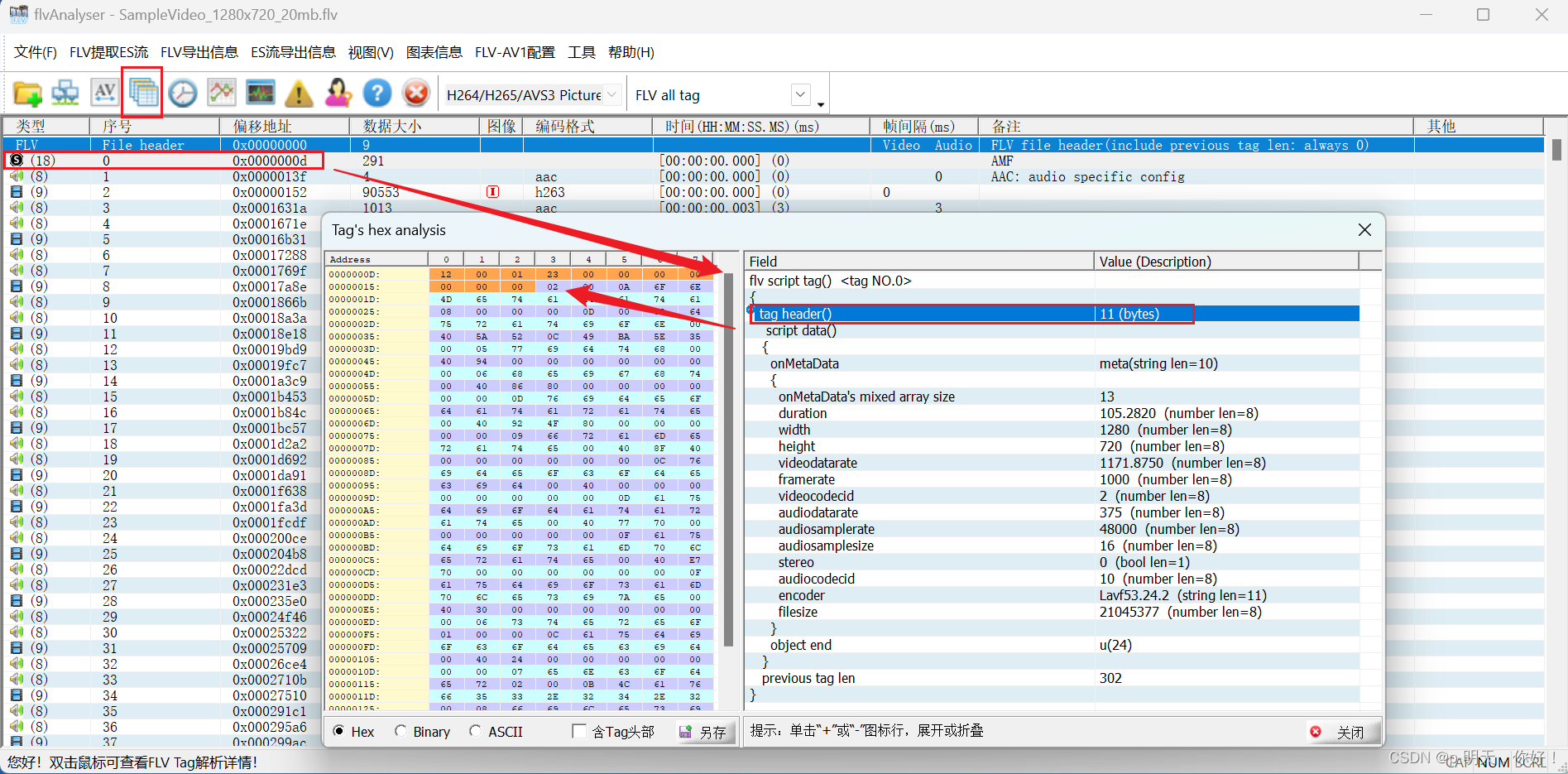Open the 工具 menu
1568x774 pixels.
tap(582, 52)
